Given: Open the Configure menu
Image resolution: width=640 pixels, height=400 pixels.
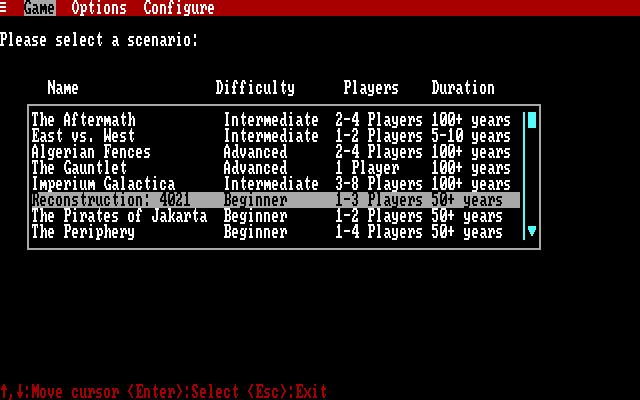Looking at the screenshot, I should pos(179,8).
